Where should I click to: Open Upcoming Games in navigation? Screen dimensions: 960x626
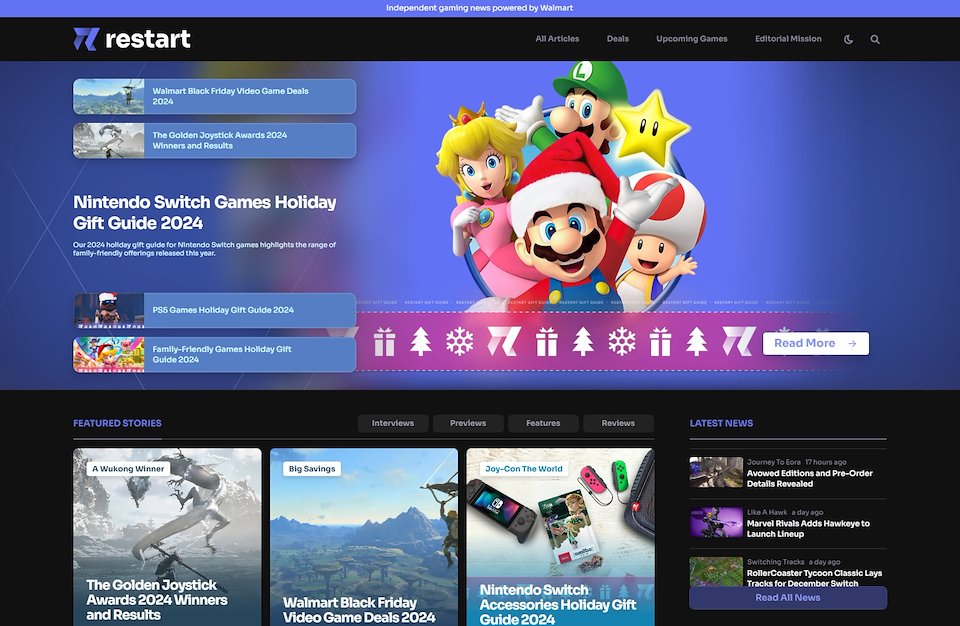(692, 39)
